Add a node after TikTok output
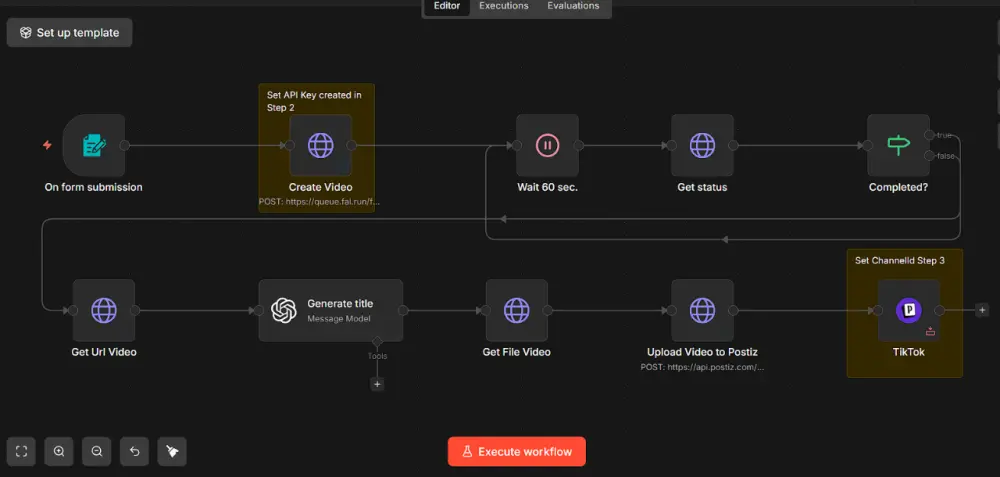Image resolution: width=1000 pixels, height=477 pixels. click(x=982, y=310)
